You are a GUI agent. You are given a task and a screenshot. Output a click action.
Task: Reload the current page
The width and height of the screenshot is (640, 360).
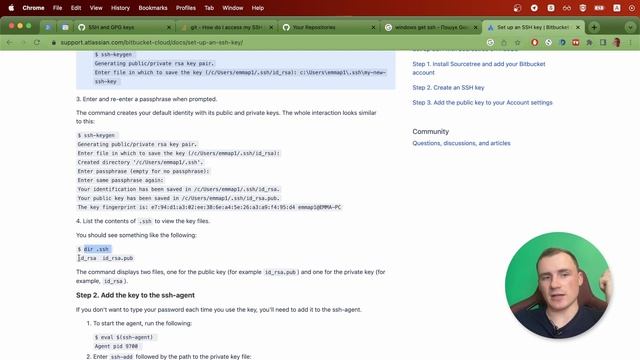point(37,42)
